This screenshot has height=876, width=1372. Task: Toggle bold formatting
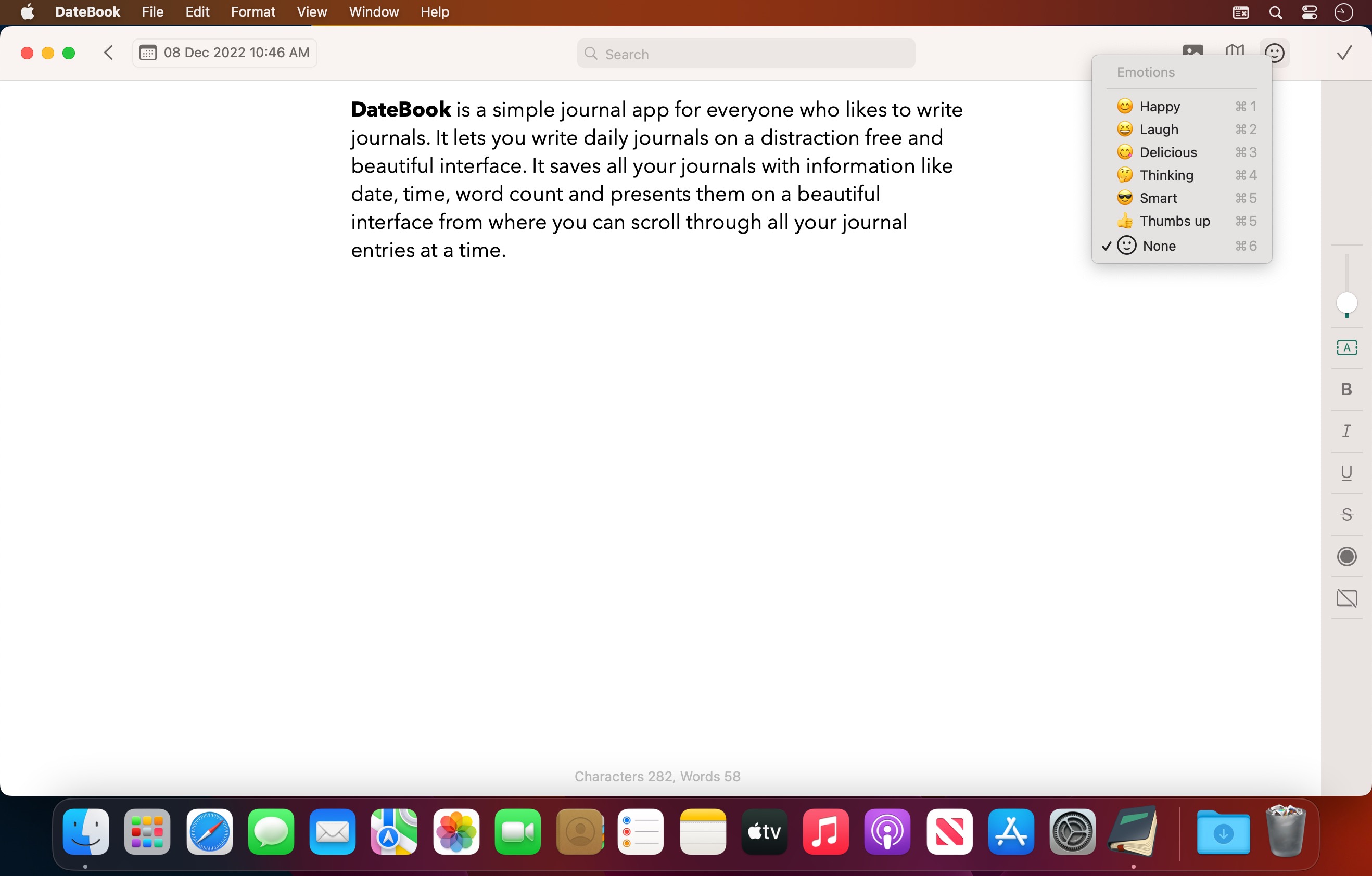1346,390
